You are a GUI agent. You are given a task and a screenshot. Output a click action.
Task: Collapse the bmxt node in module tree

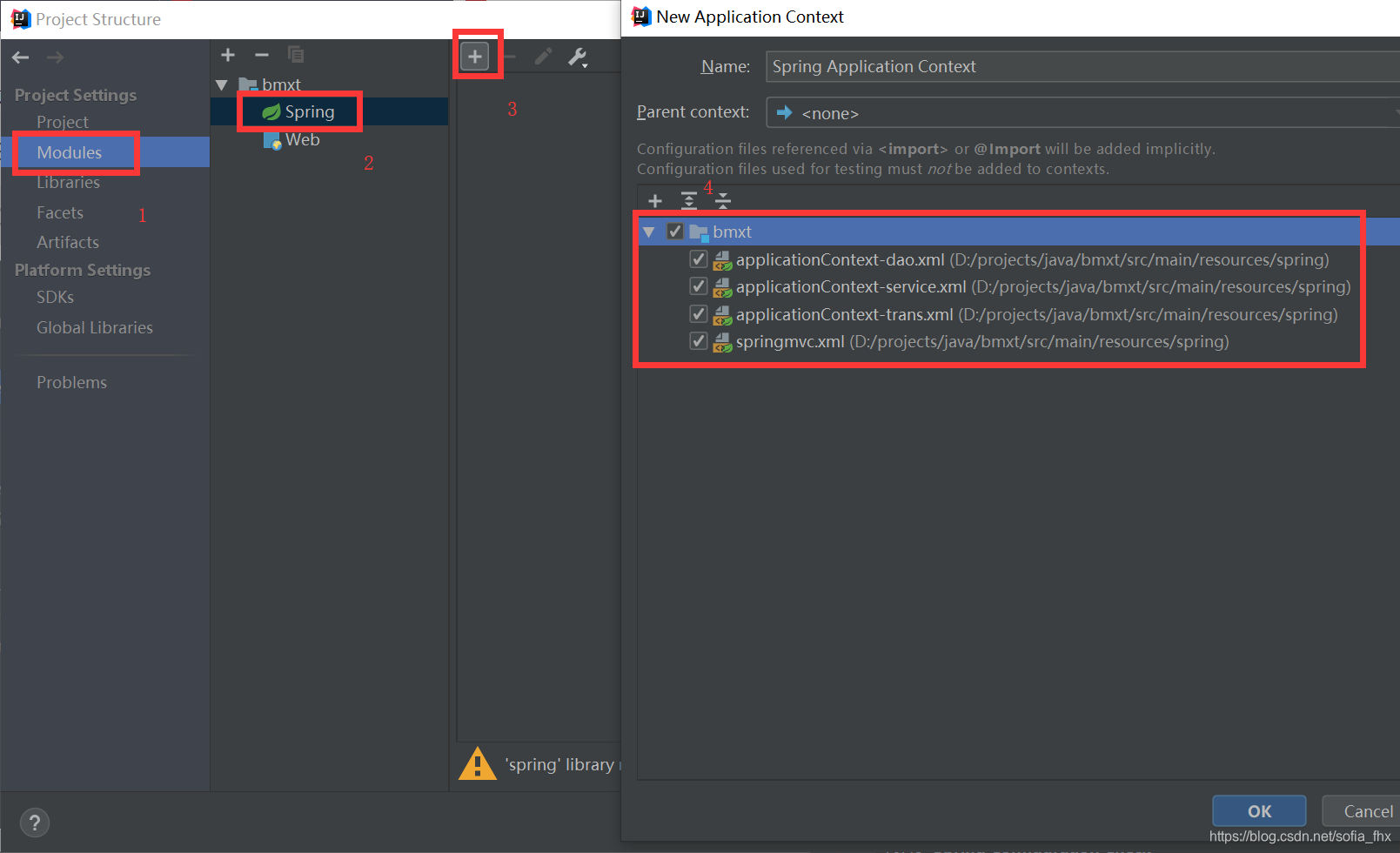point(222,85)
